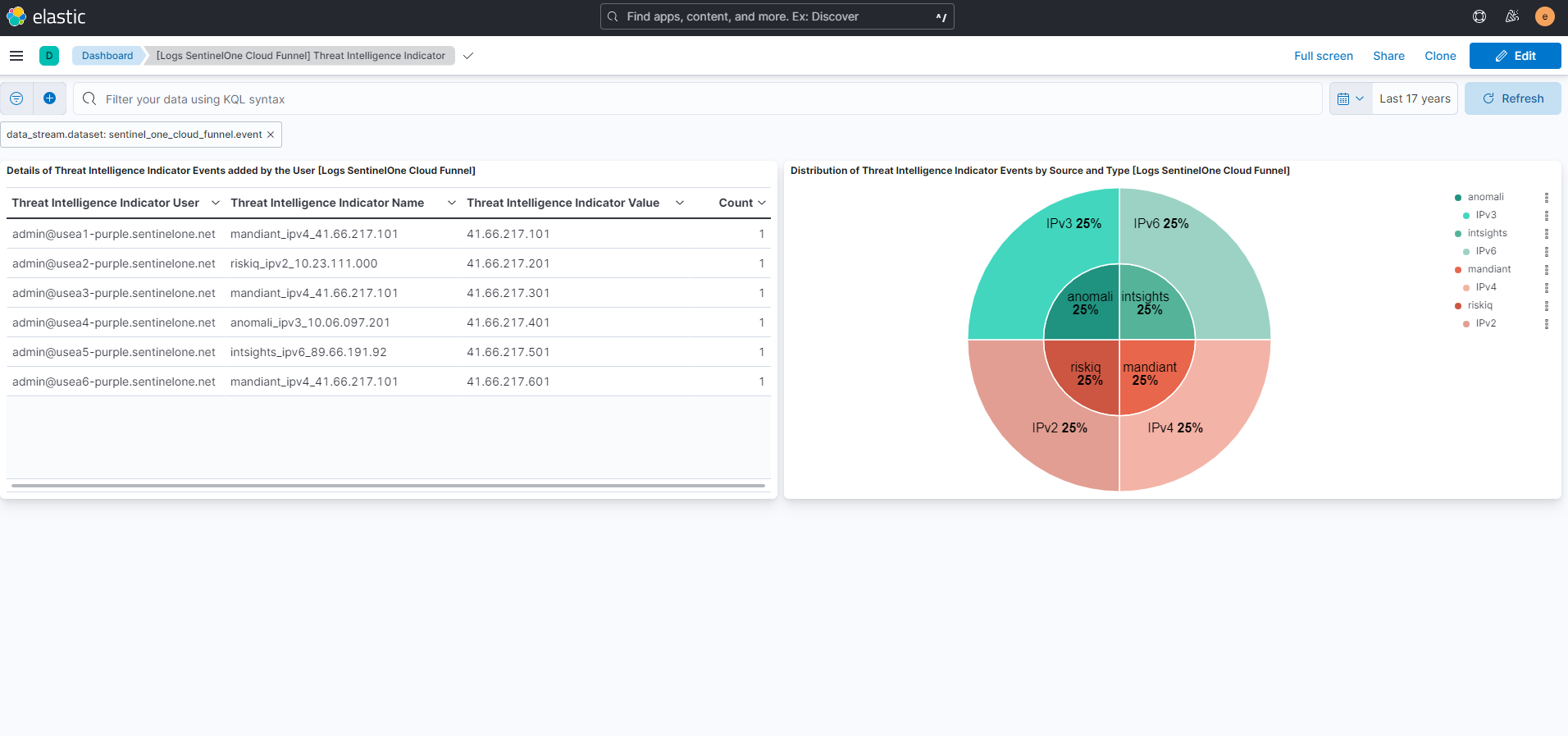The image size is (1568, 736).
Task: Open the date quick menu calendar dropdown
Action: [x=1351, y=98]
